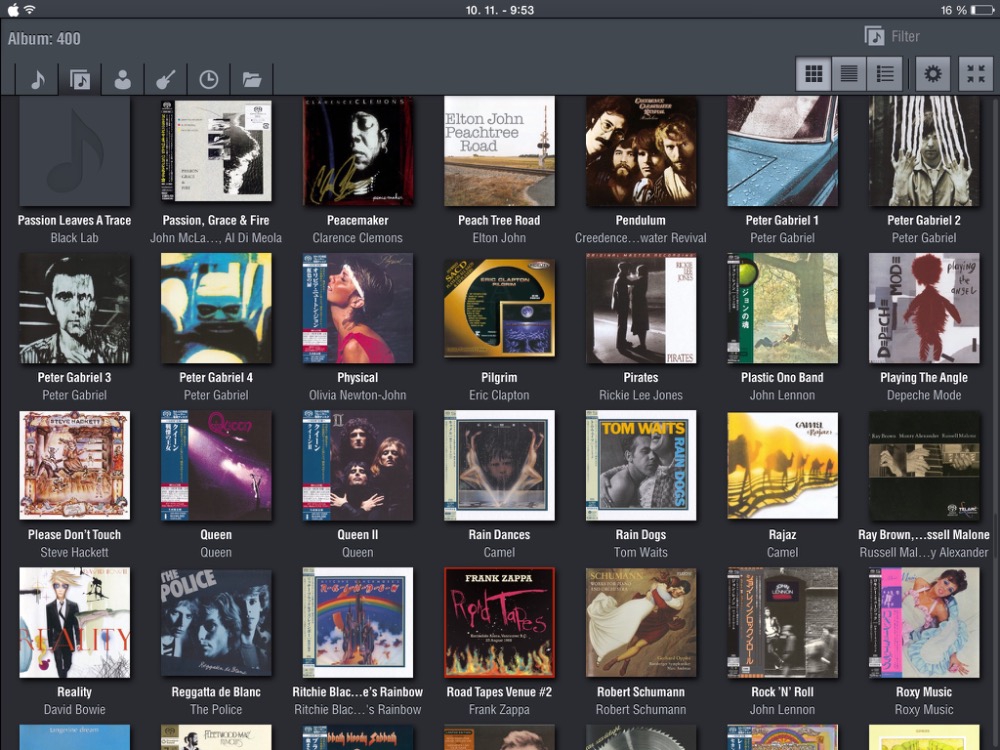The image size is (1000, 750).
Task: Open the Artists tab (person icon)
Action: click(122, 79)
